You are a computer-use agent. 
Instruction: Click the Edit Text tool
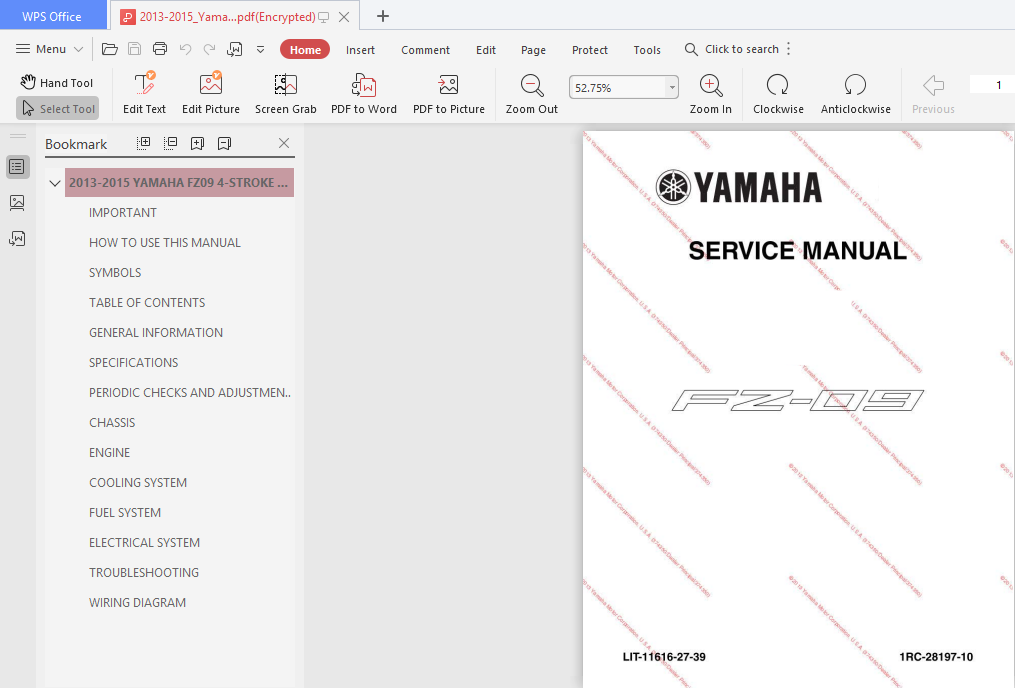click(144, 94)
